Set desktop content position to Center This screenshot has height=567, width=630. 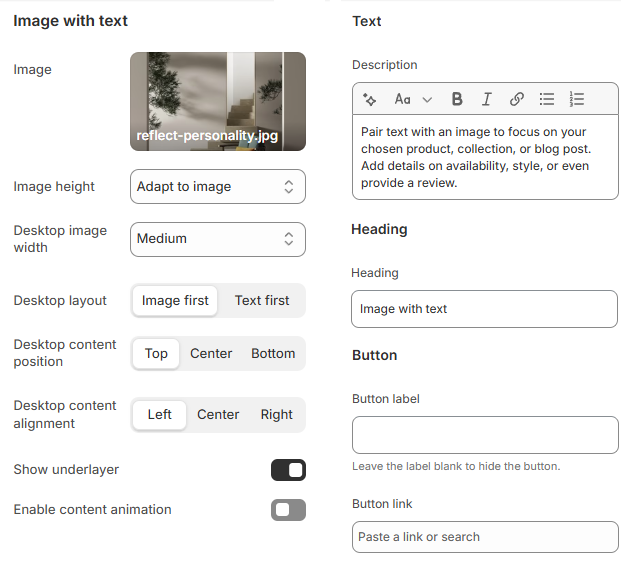pyautogui.click(x=211, y=354)
